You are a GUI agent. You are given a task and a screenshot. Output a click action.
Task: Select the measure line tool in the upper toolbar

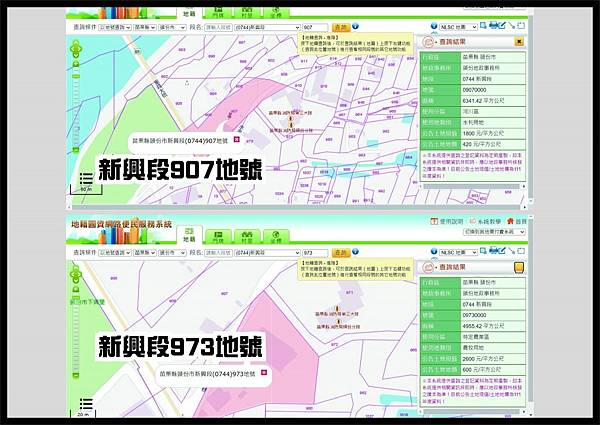[512, 26]
